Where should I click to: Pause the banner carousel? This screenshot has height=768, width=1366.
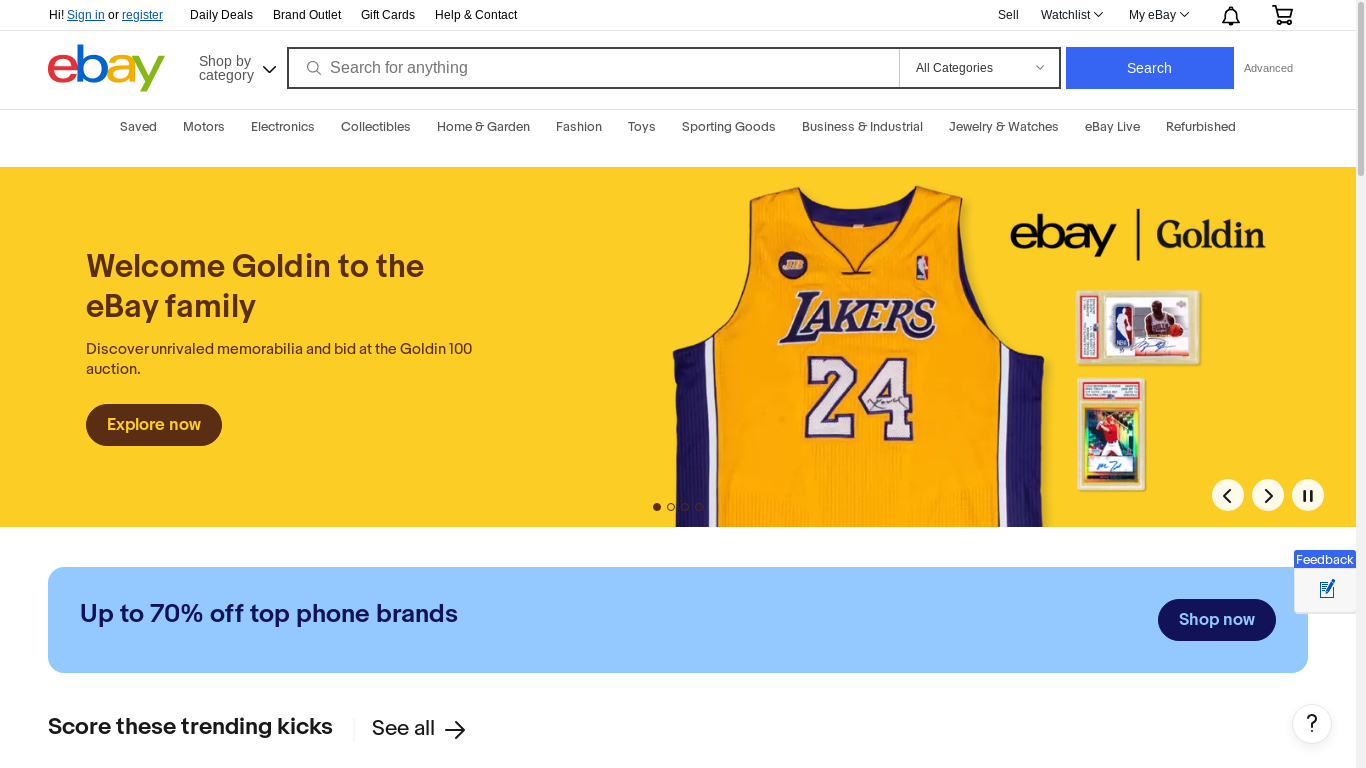(1308, 495)
